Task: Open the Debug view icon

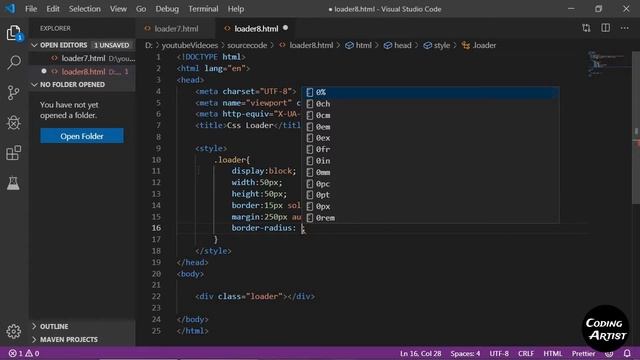Action: coord(13,123)
